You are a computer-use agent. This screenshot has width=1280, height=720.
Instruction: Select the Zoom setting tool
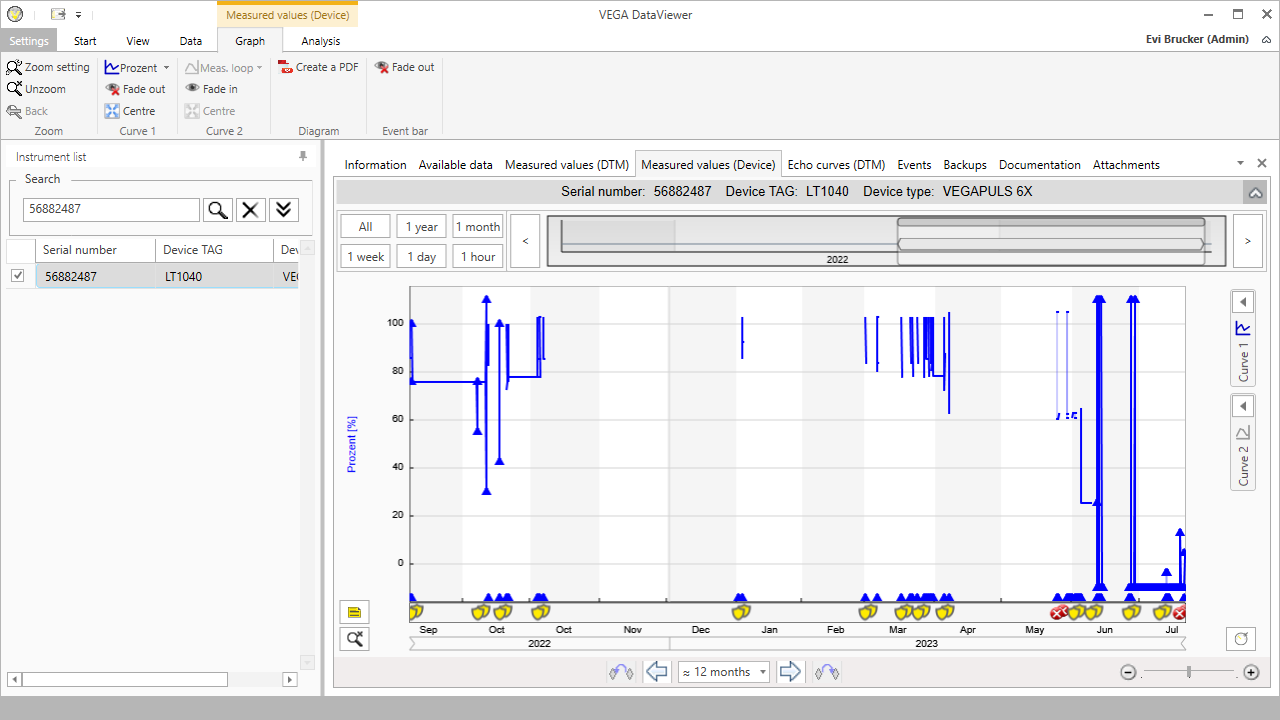(x=48, y=66)
